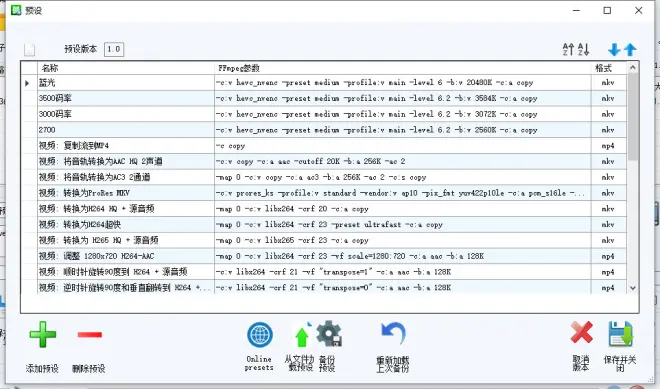Click the libx264 -crf 20 parameters cell
Image resolution: width=660 pixels, height=389 pixels.
(x=402, y=209)
